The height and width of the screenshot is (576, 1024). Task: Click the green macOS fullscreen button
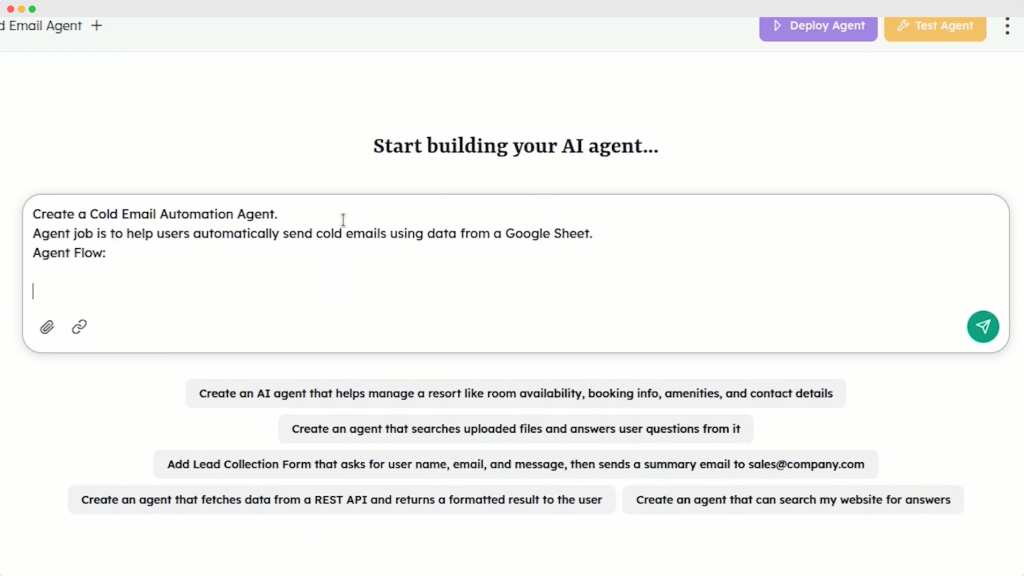point(31,8)
